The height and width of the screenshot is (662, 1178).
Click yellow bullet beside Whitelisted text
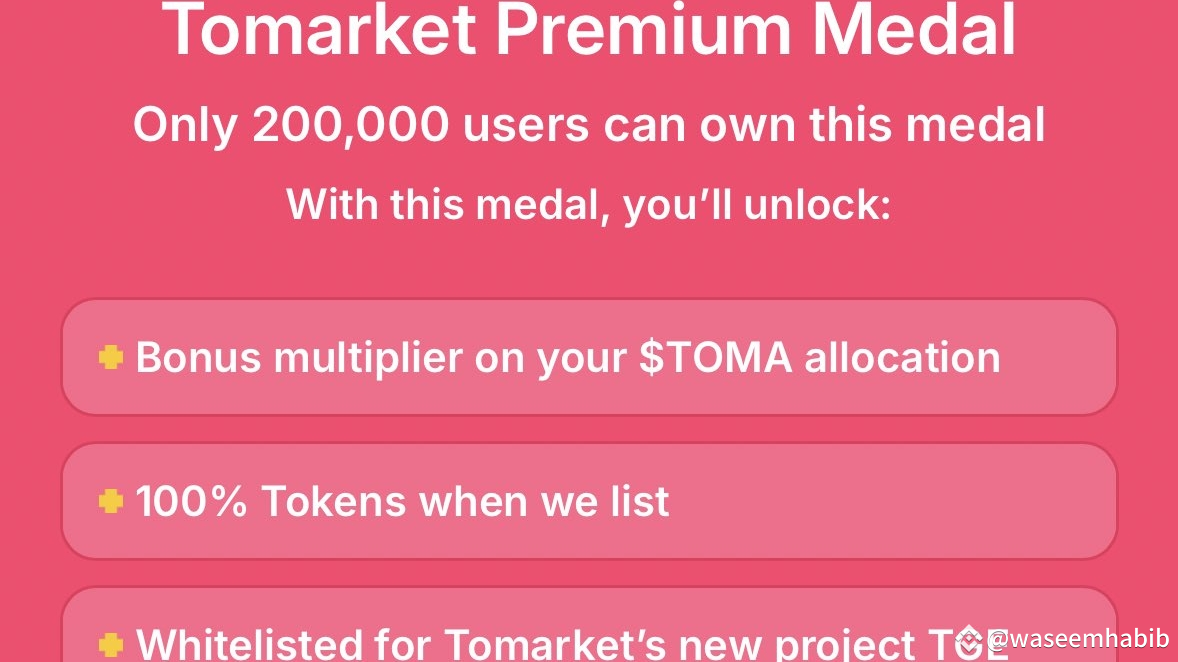pyautogui.click(x=110, y=644)
